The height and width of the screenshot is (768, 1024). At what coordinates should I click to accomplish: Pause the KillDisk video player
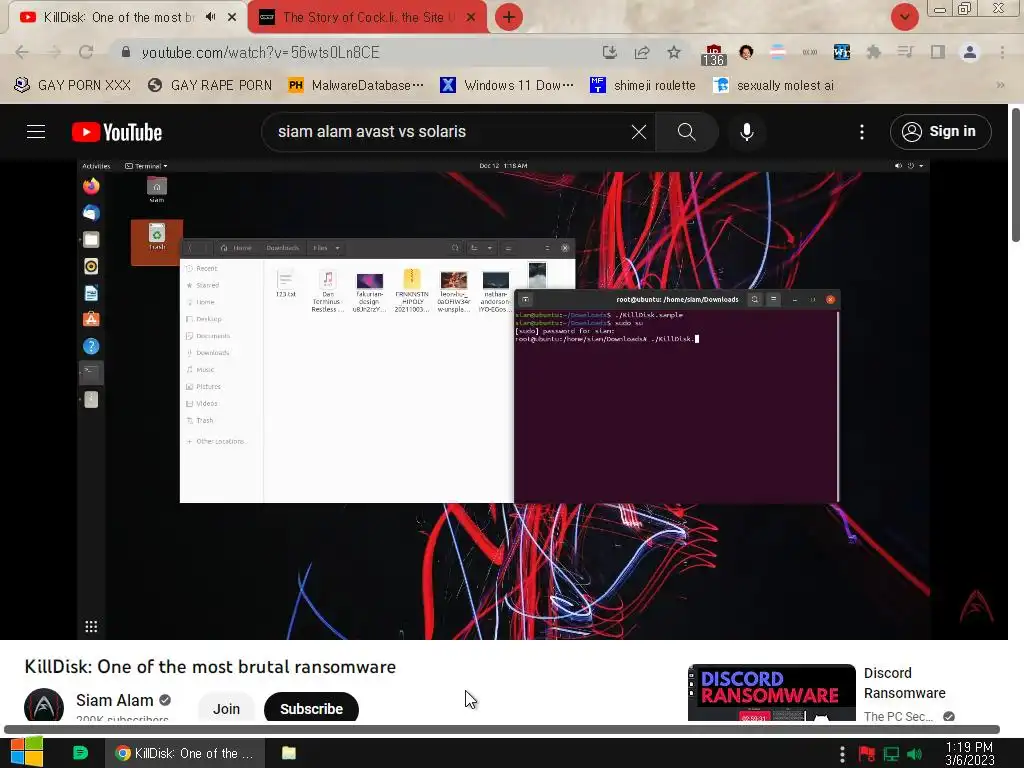point(503,399)
